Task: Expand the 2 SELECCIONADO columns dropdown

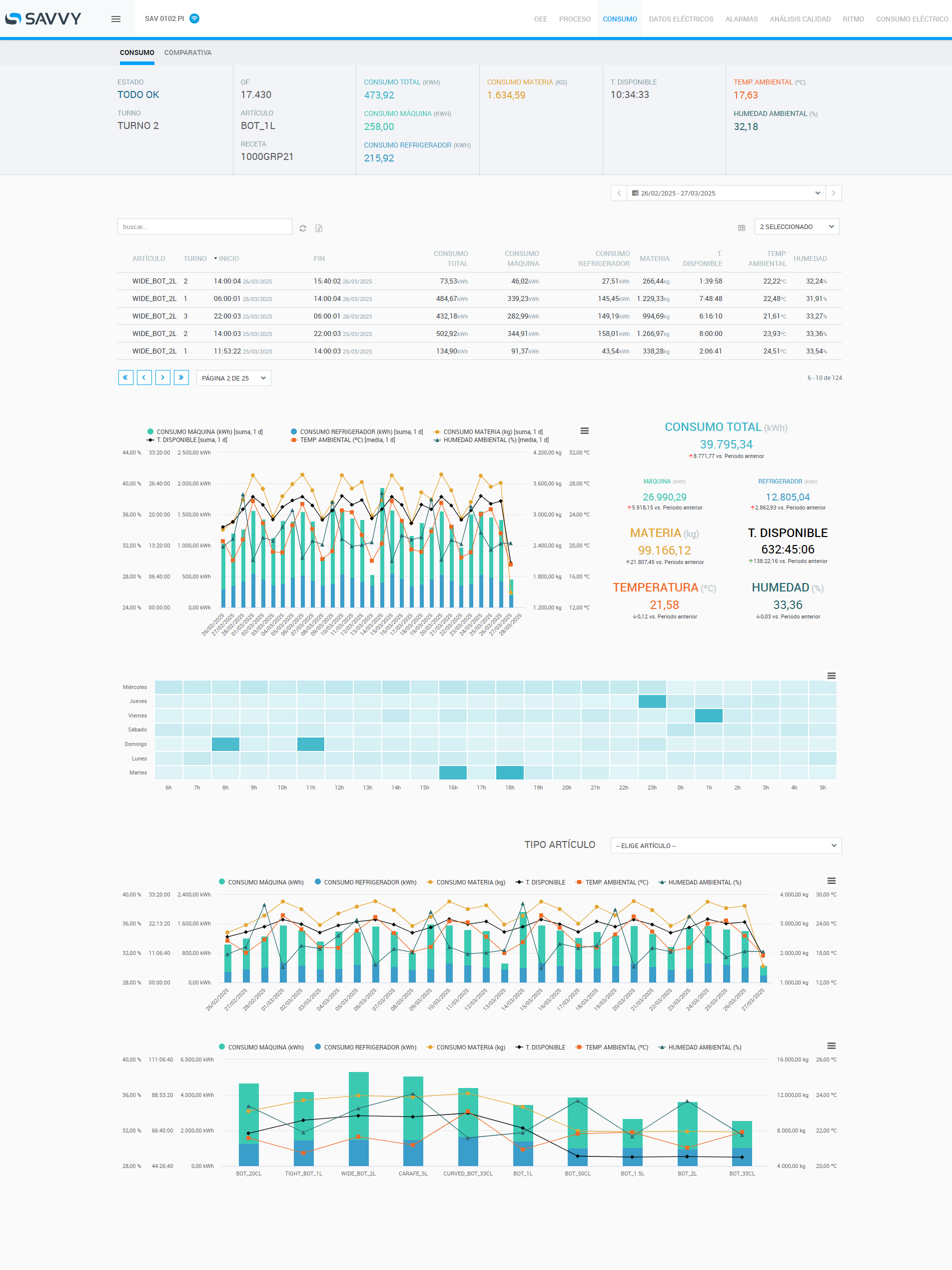Action: click(796, 227)
